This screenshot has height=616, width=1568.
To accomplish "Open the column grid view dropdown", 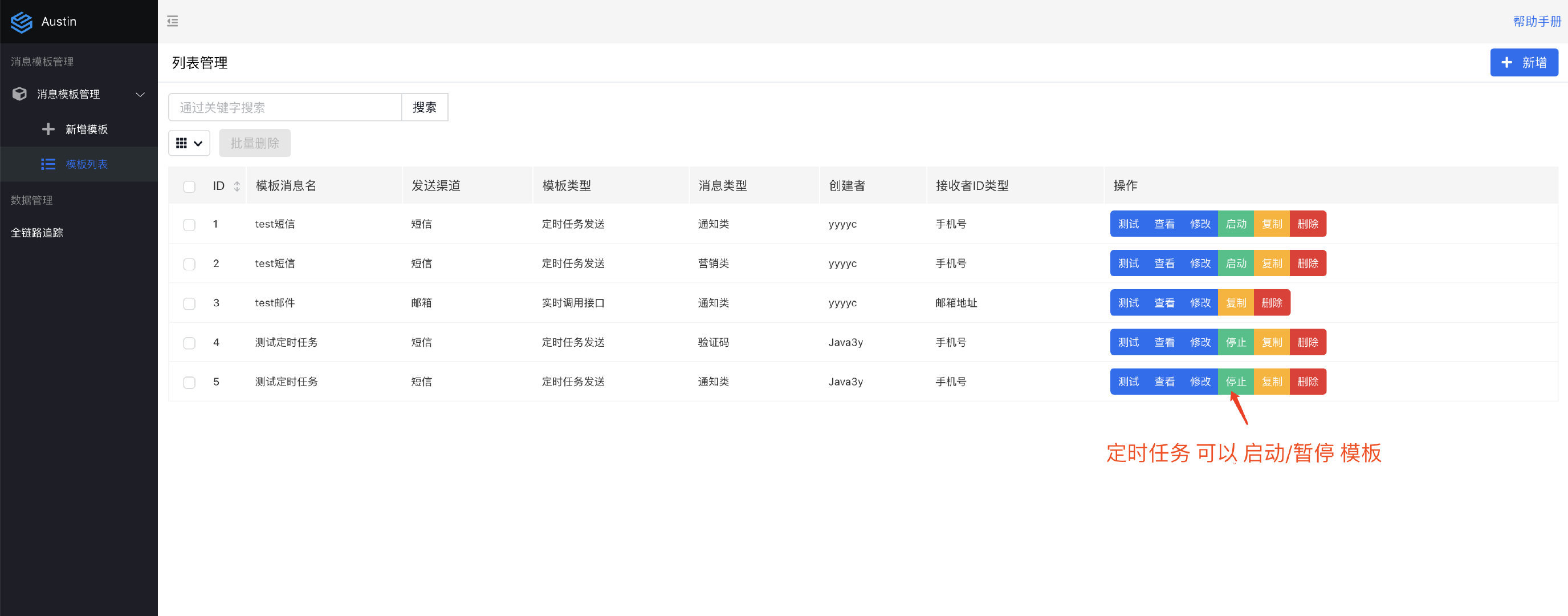I will [189, 143].
